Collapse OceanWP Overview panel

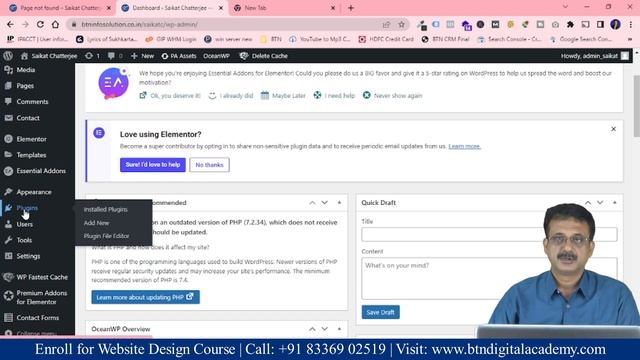(x=339, y=329)
